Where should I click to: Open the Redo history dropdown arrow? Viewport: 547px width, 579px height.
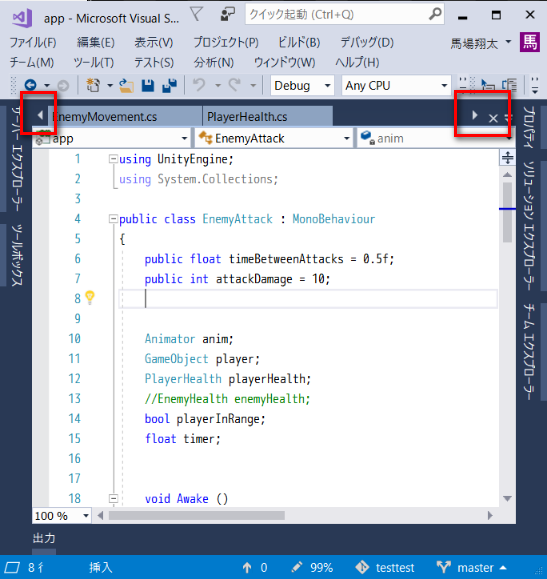pyautogui.click(x=253, y=86)
